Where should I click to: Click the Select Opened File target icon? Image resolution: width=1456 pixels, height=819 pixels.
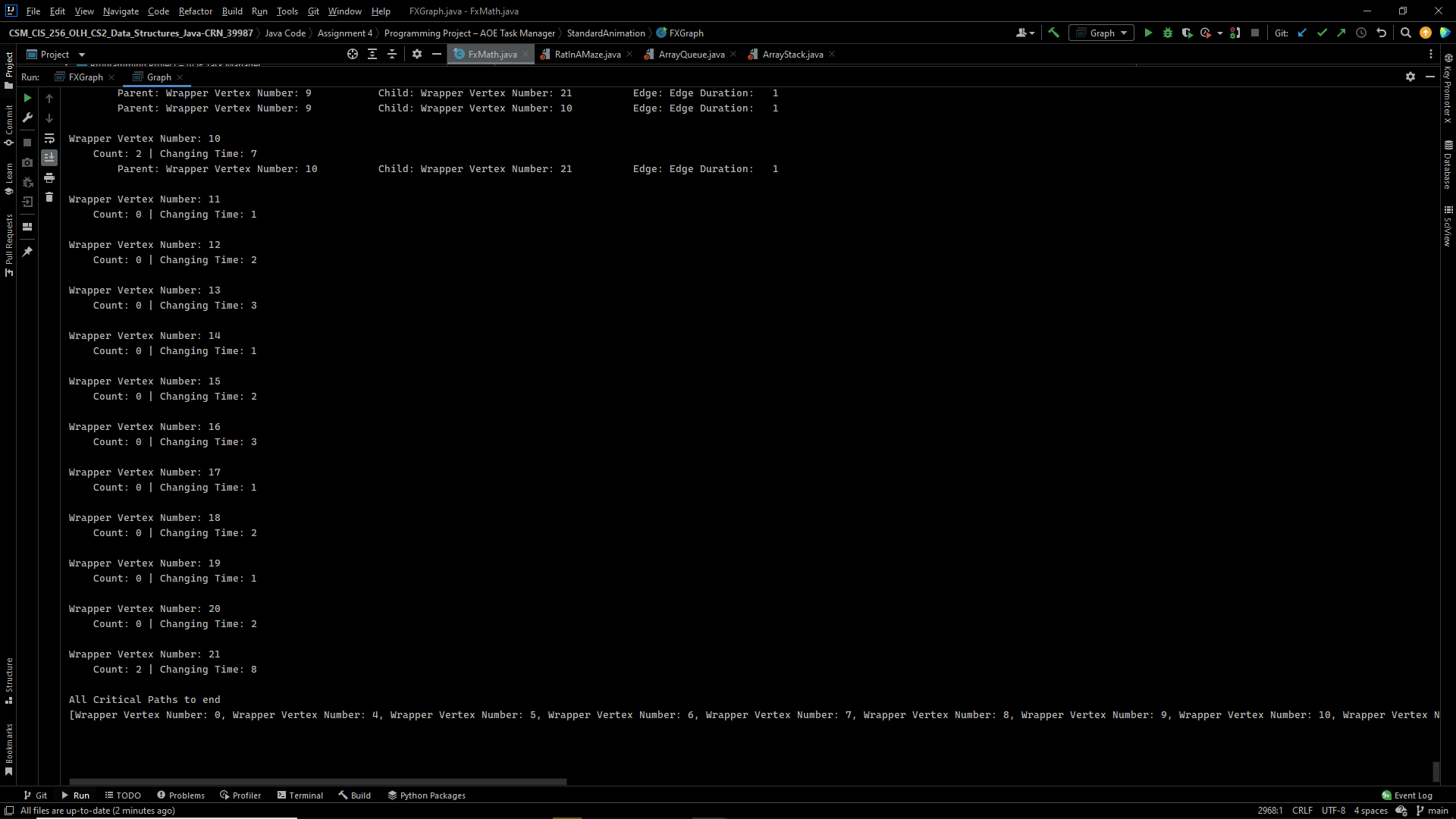(x=353, y=54)
